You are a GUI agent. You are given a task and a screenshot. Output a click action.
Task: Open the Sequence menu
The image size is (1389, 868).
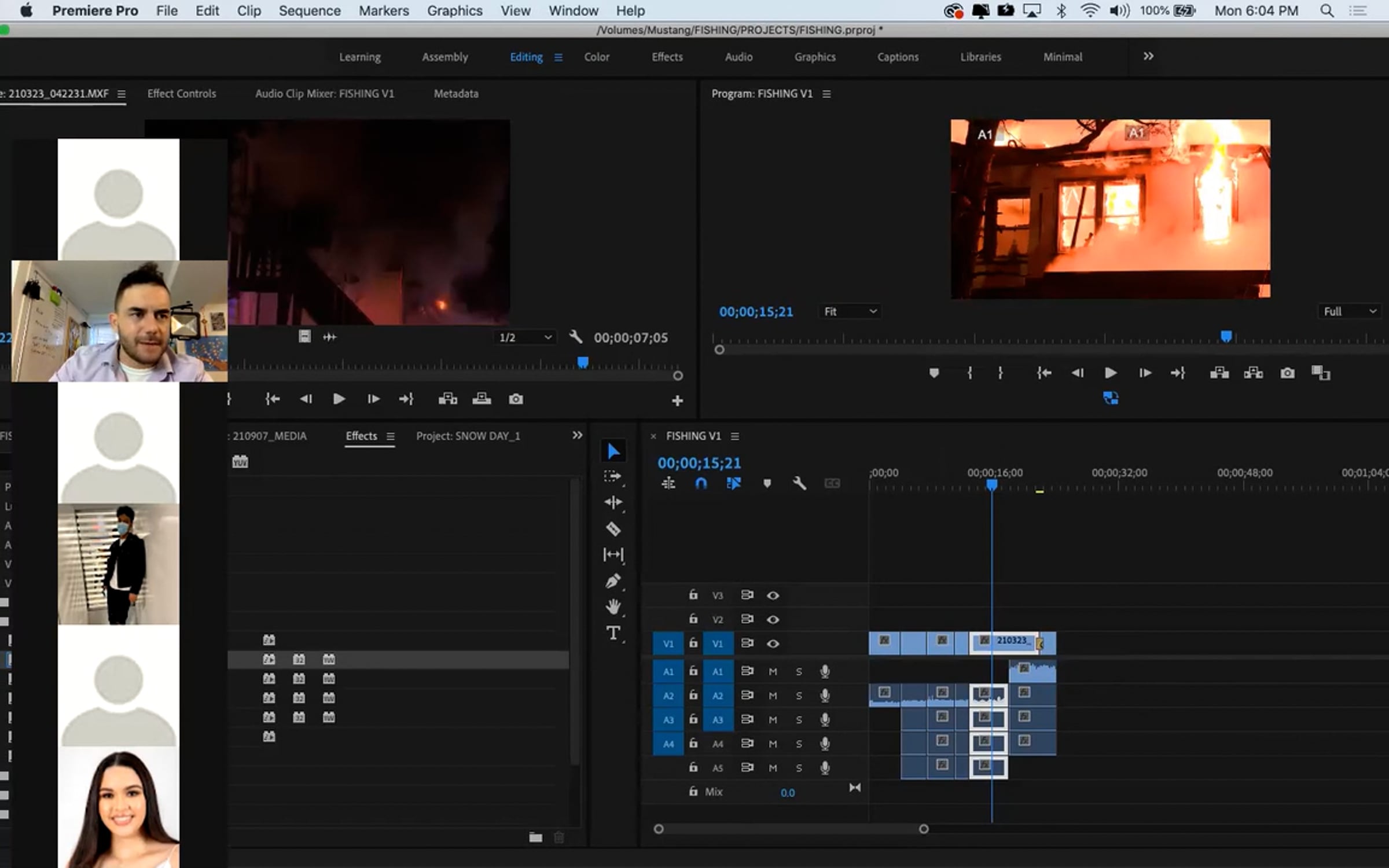coord(310,10)
